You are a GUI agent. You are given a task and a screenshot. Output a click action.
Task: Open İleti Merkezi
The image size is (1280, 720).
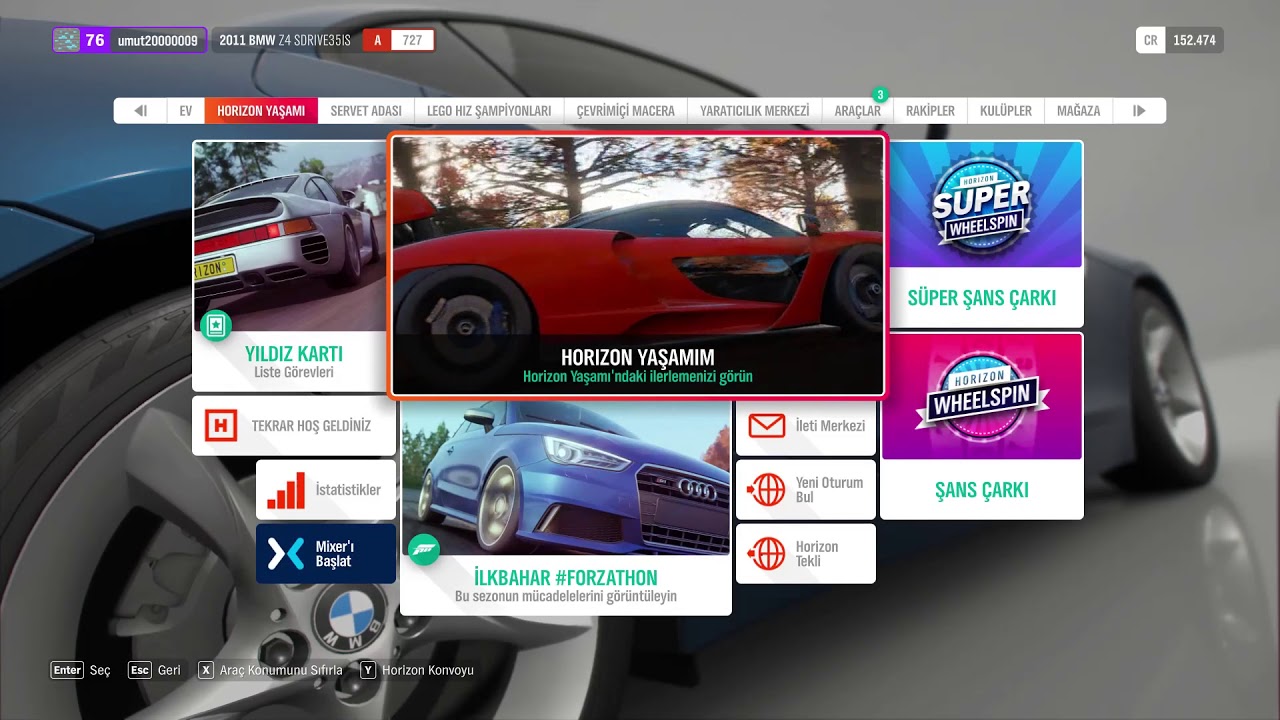(x=806, y=426)
